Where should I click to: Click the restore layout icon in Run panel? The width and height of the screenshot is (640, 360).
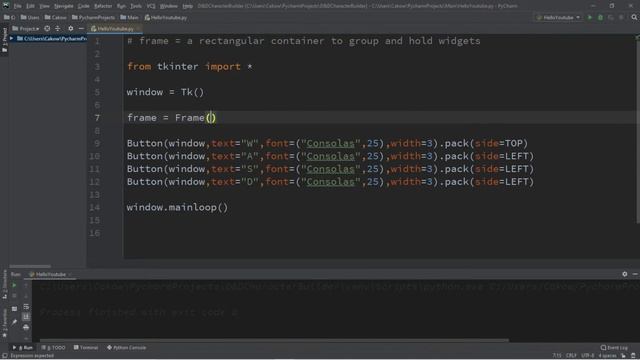click(14, 309)
